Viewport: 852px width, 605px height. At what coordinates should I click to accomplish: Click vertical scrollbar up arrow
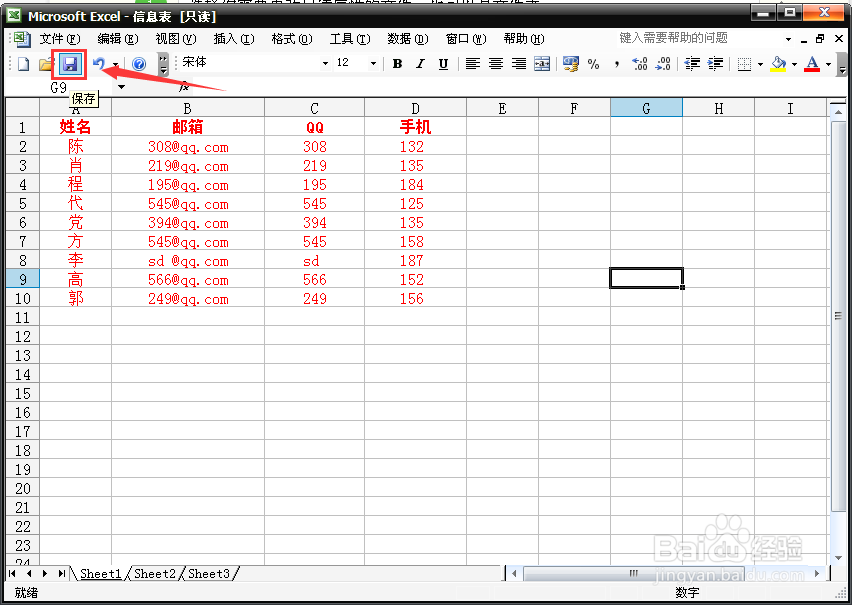838,113
